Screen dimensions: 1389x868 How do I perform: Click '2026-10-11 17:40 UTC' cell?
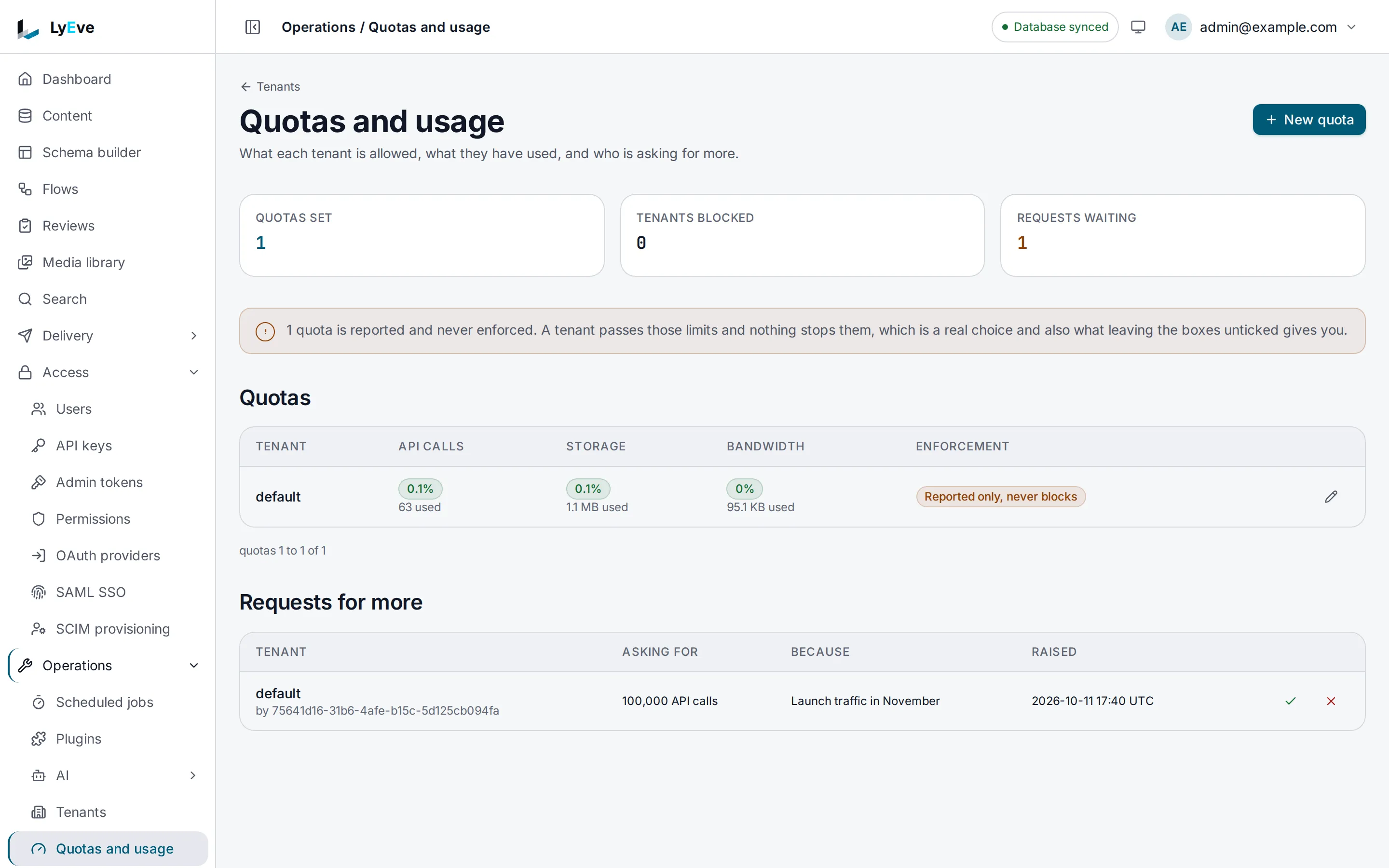coord(1092,701)
